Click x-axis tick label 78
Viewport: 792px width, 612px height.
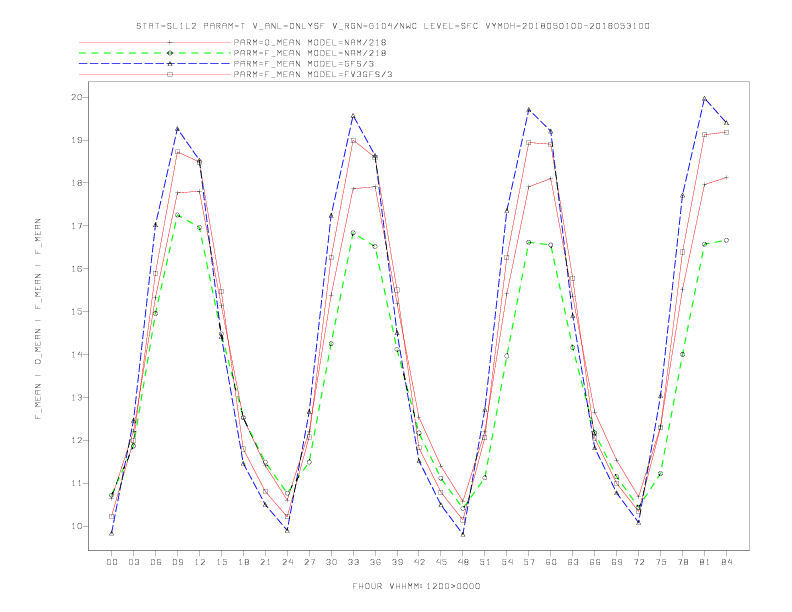pyautogui.click(x=682, y=562)
